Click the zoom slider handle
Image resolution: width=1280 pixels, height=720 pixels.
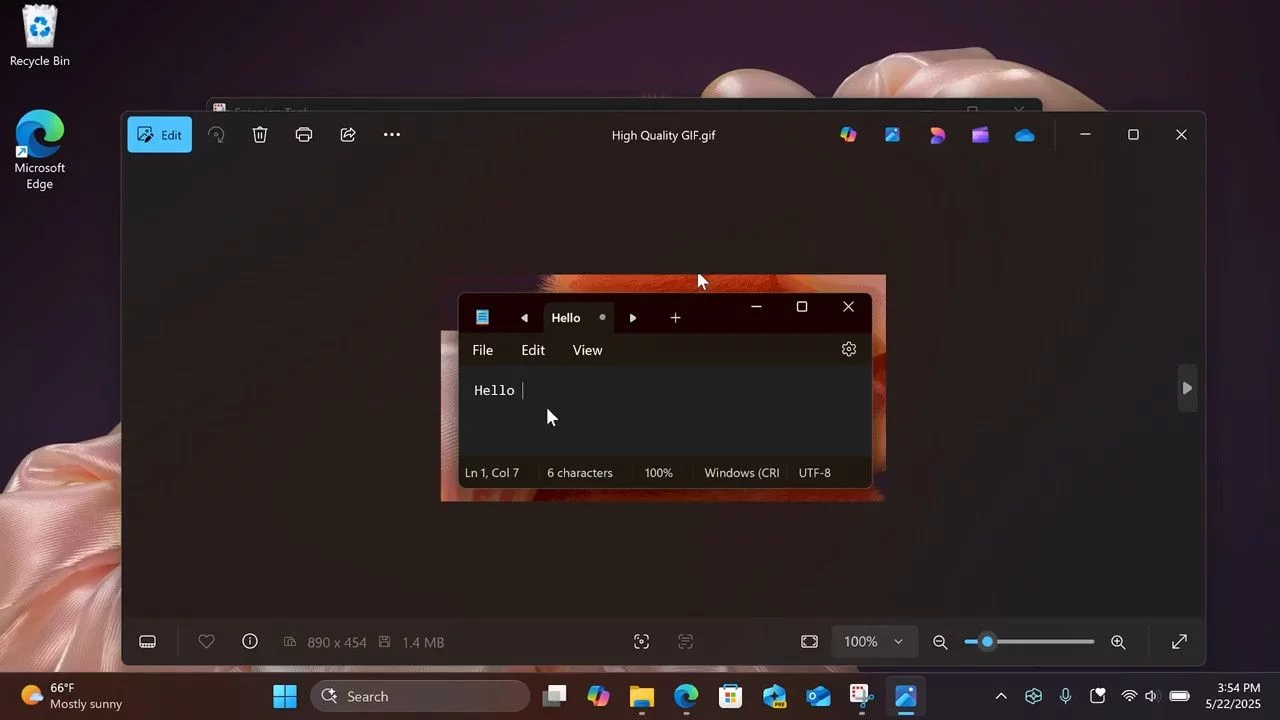pyautogui.click(x=987, y=642)
